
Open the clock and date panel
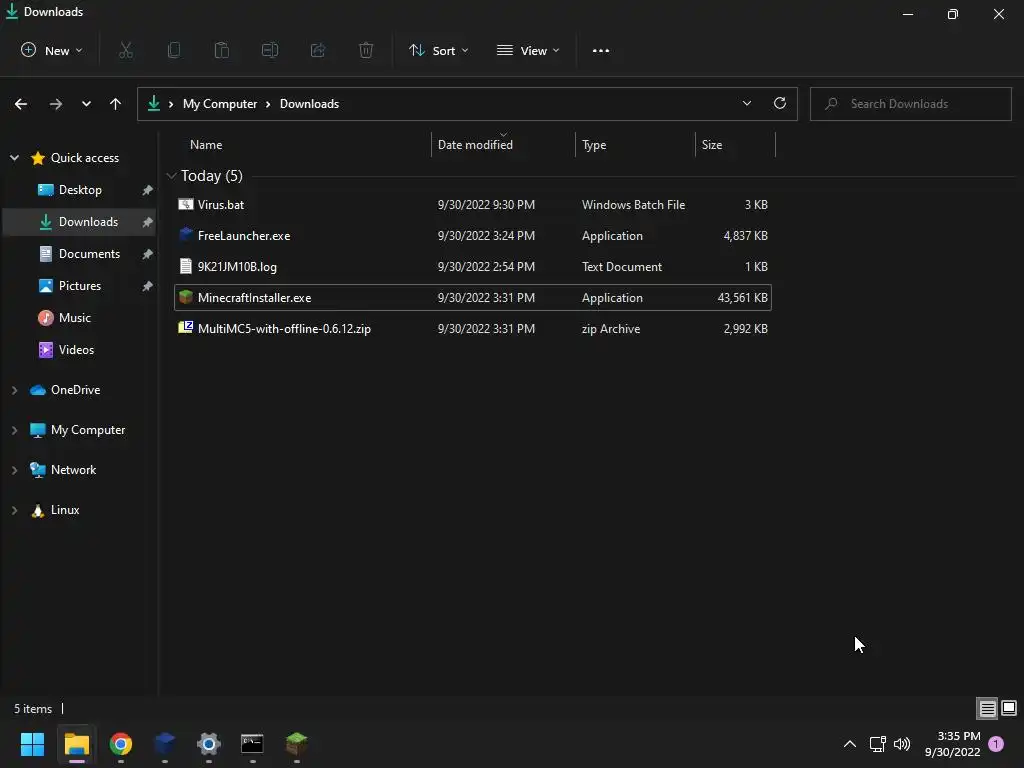coord(952,744)
